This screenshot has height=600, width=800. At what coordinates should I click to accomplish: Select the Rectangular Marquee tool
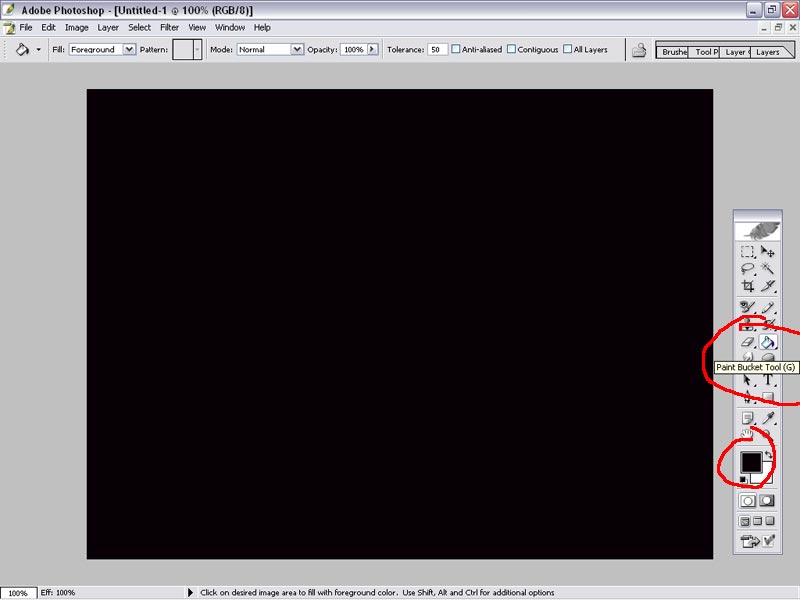pos(747,252)
